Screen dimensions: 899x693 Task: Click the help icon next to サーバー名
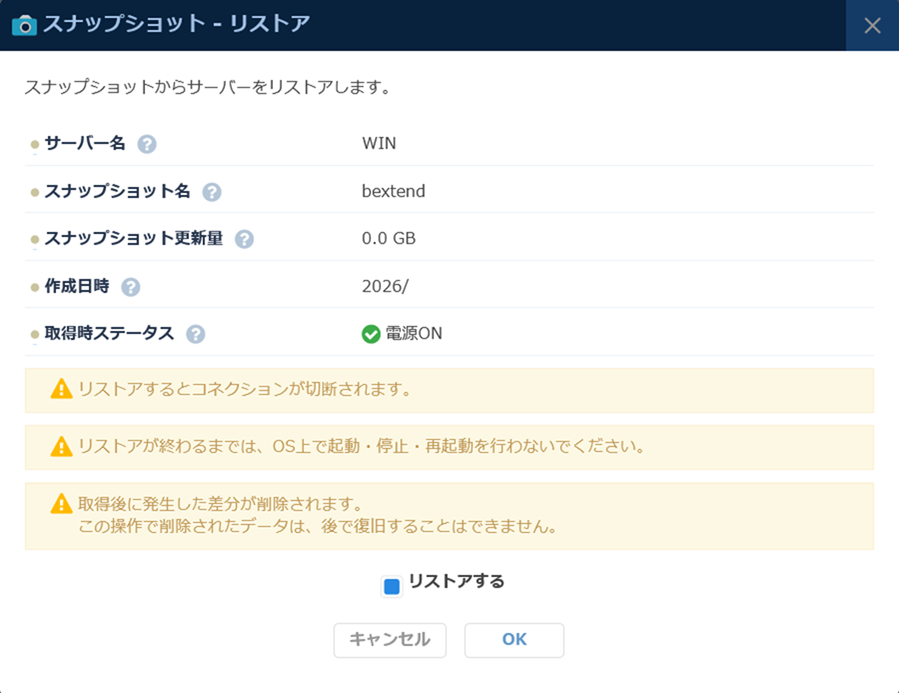click(147, 144)
